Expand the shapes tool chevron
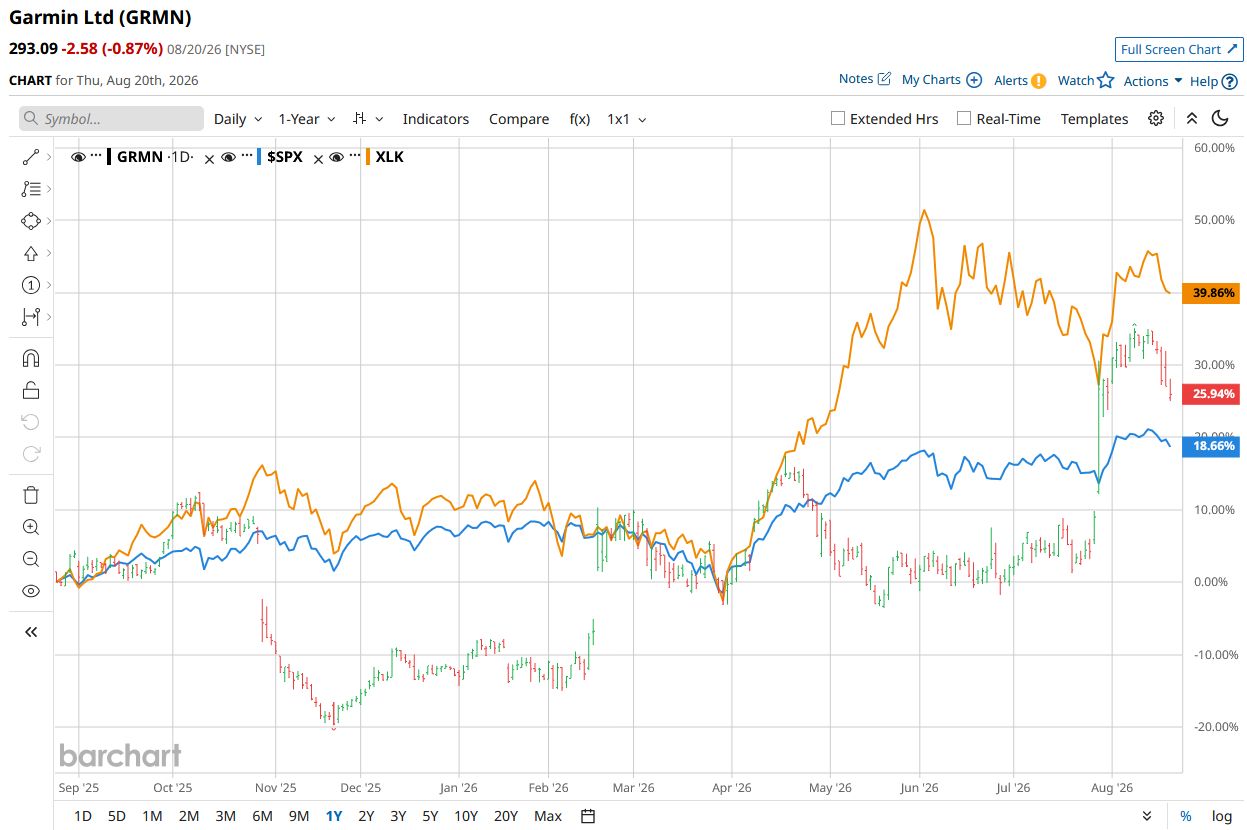This screenshot has height=830, width=1247. (49, 220)
